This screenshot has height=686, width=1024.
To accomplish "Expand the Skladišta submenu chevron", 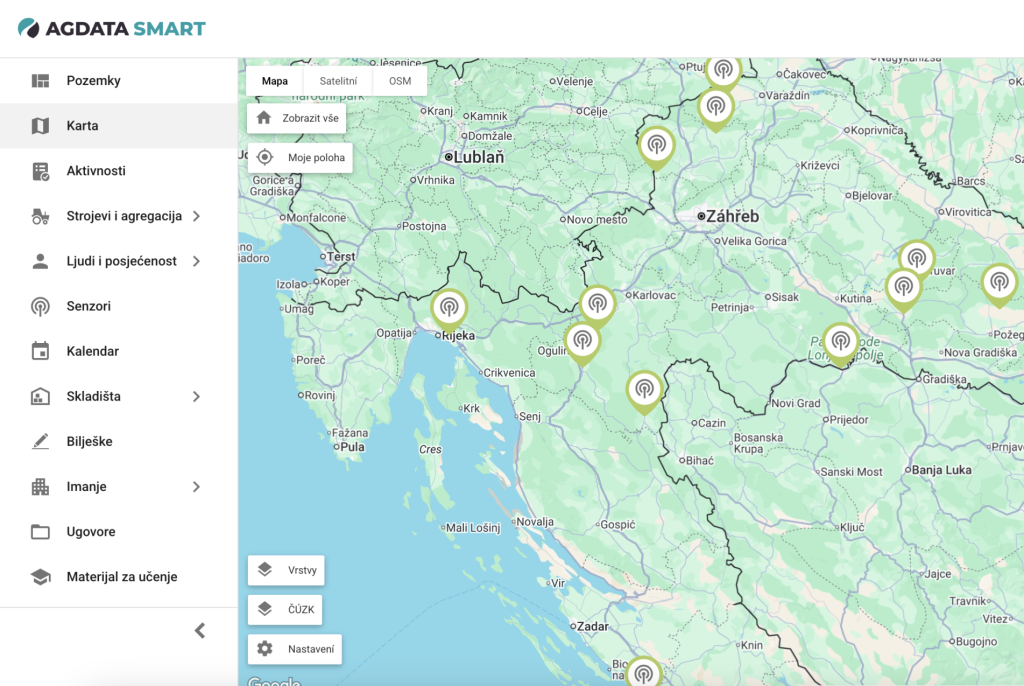I will click(x=197, y=397).
